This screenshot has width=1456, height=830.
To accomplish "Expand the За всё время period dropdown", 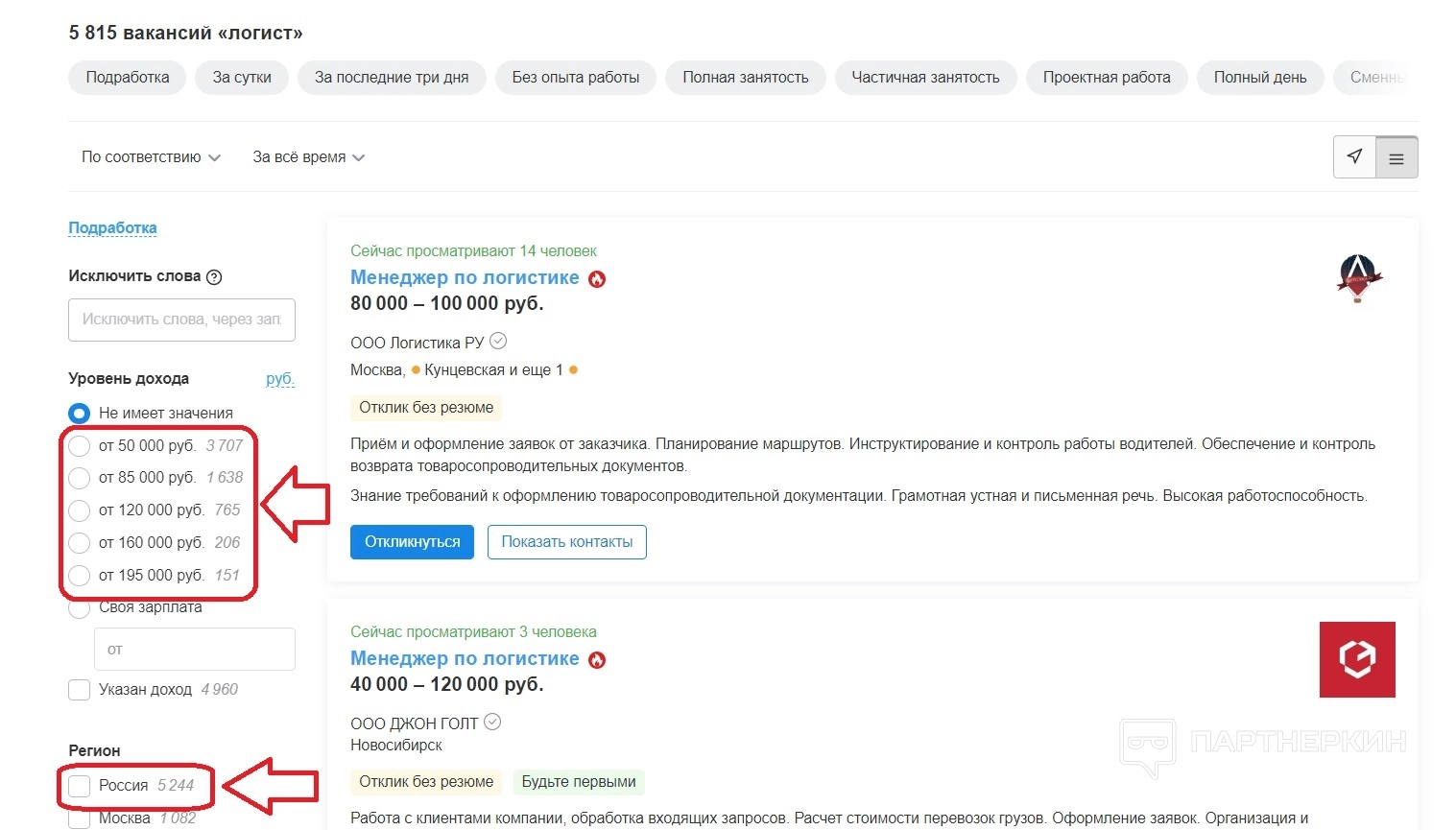I will pyautogui.click(x=308, y=157).
